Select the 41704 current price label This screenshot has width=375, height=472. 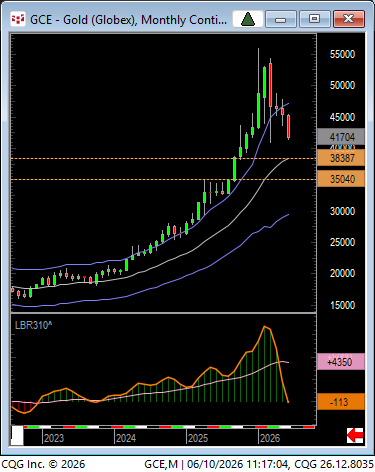click(341, 137)
